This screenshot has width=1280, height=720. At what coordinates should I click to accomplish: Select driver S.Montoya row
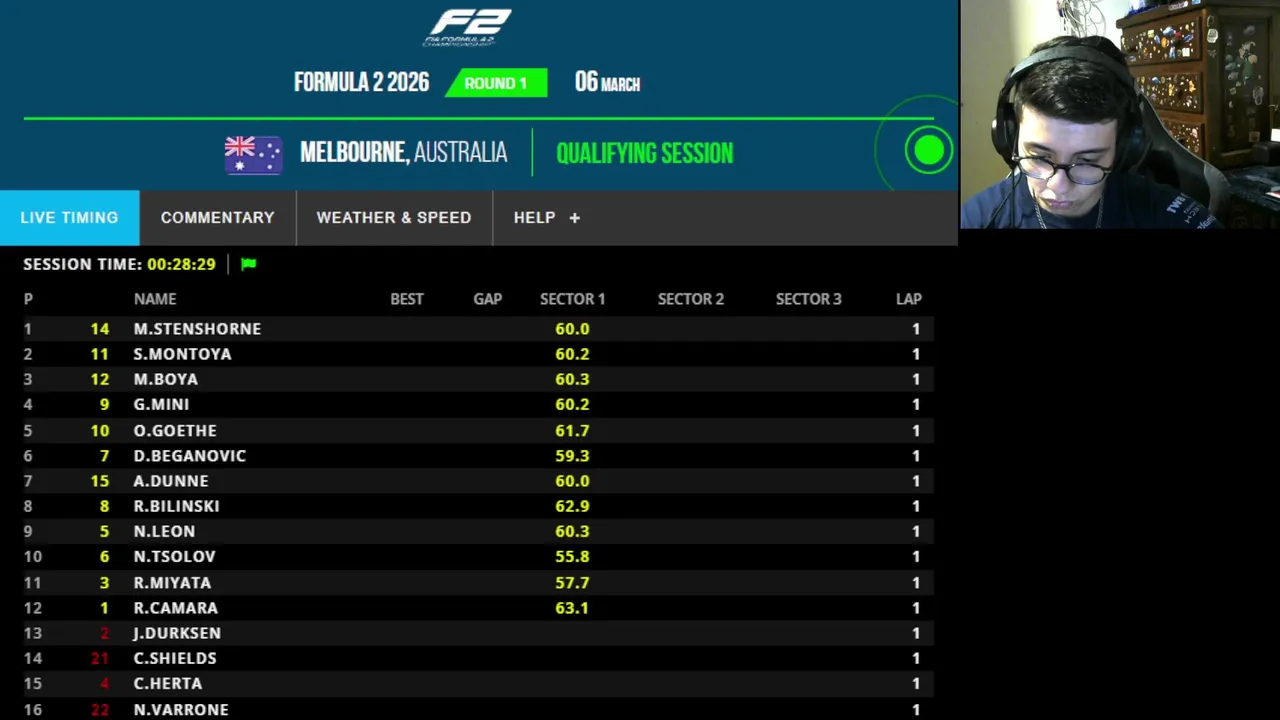(478, 354)
